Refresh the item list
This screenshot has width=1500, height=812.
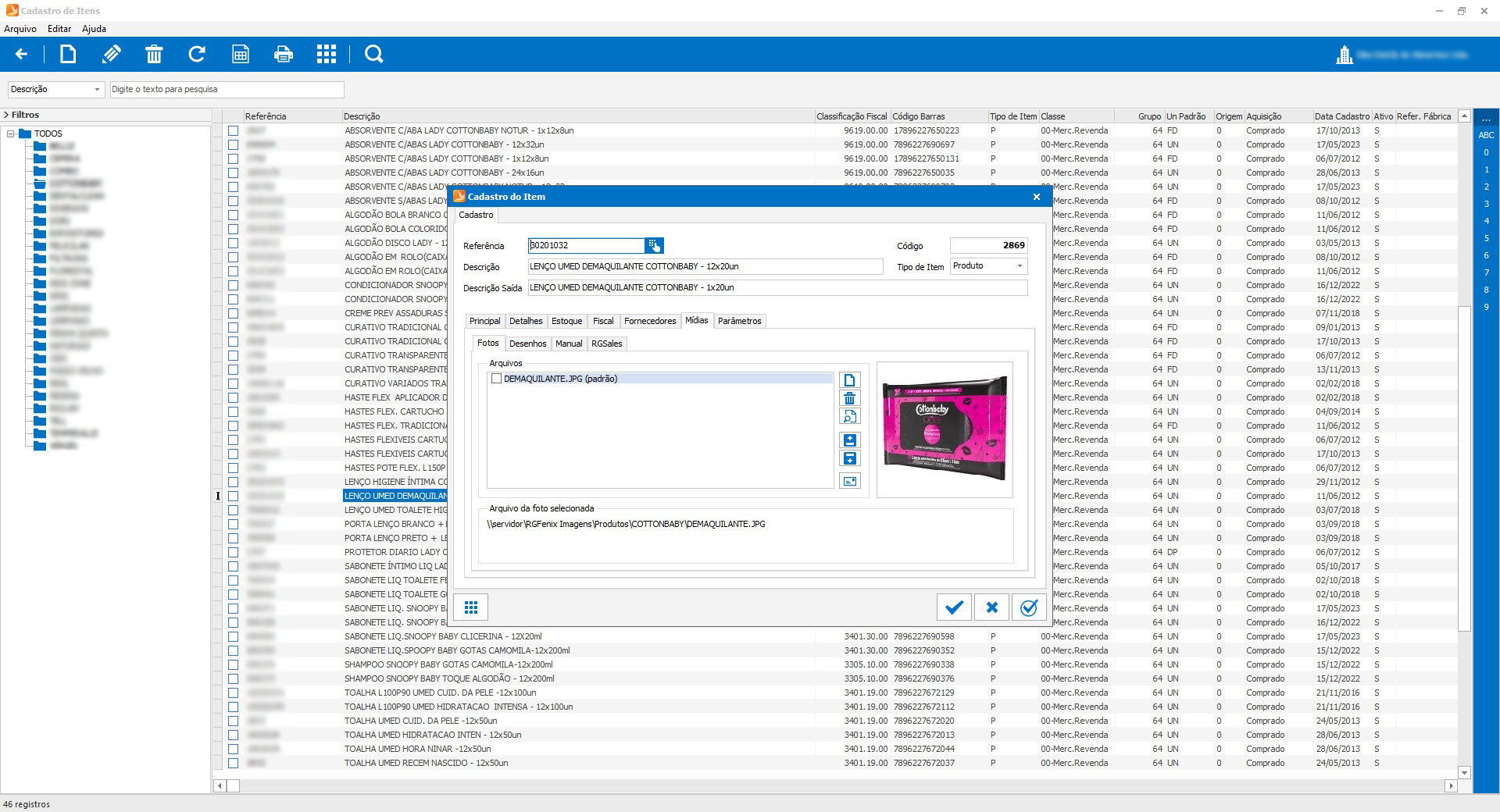click(197, 54)
